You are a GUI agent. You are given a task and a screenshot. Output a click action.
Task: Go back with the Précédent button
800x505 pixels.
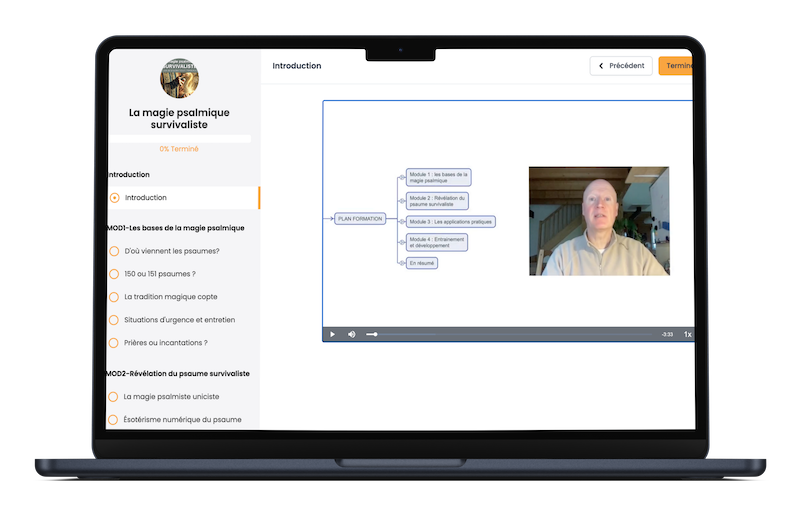(x=621, y=66)
